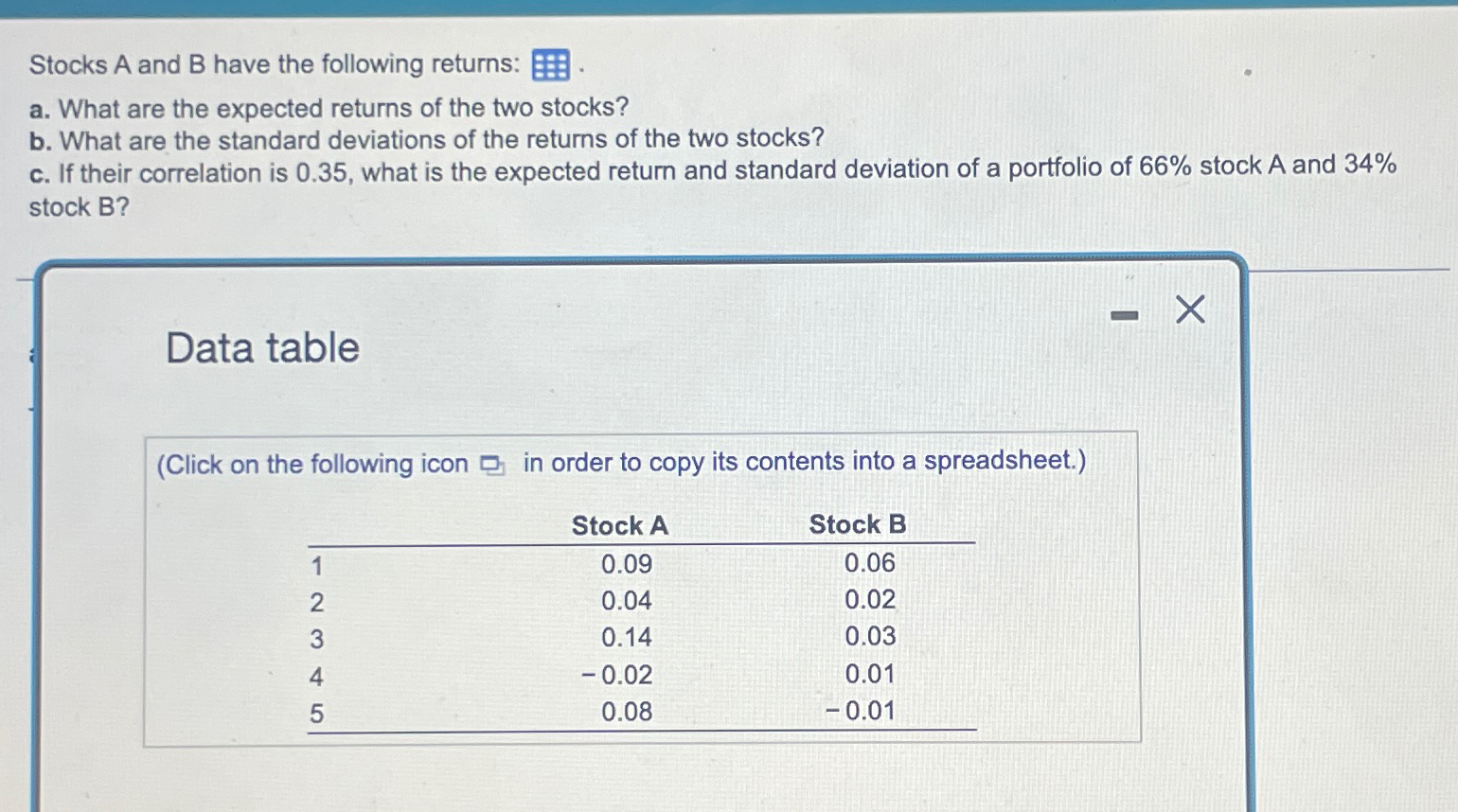The height and width of the screenshot is (812, 1458).
Task: Click the Stock B column header
Action: tap(857, 525)
